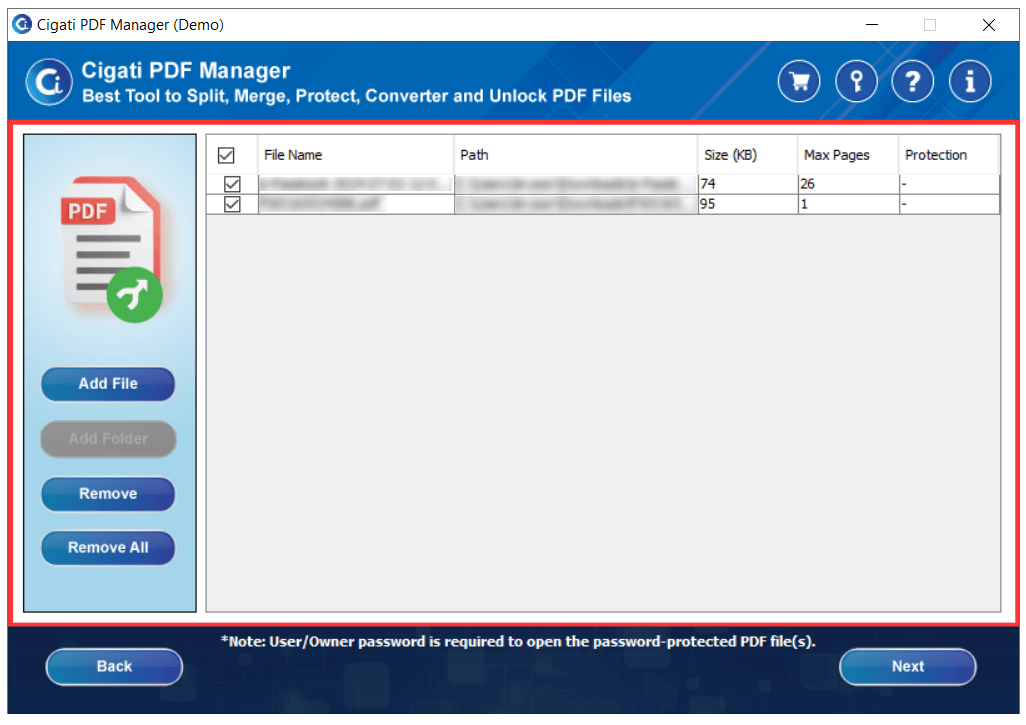
Task: Minimize the Cigati PDF Manager window
Action: (872, 25)
